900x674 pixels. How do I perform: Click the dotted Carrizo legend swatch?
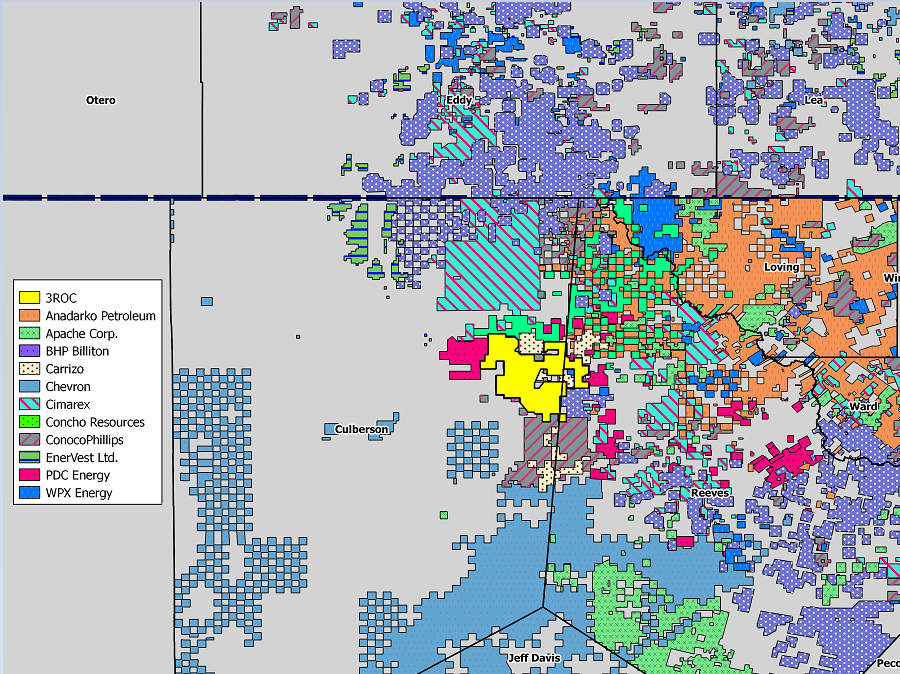[29, 369]
